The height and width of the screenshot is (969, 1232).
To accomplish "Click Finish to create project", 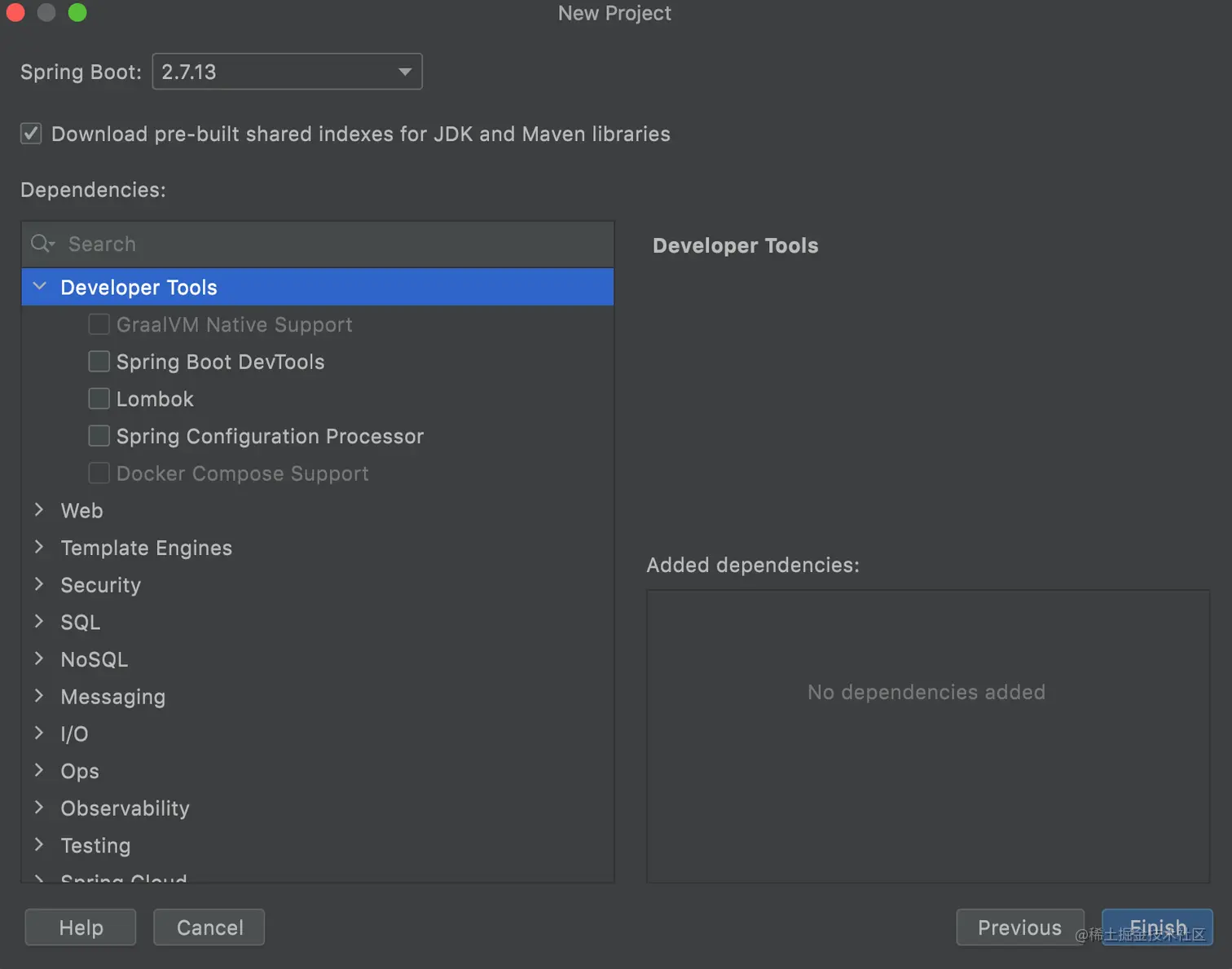I will 1157,927.
